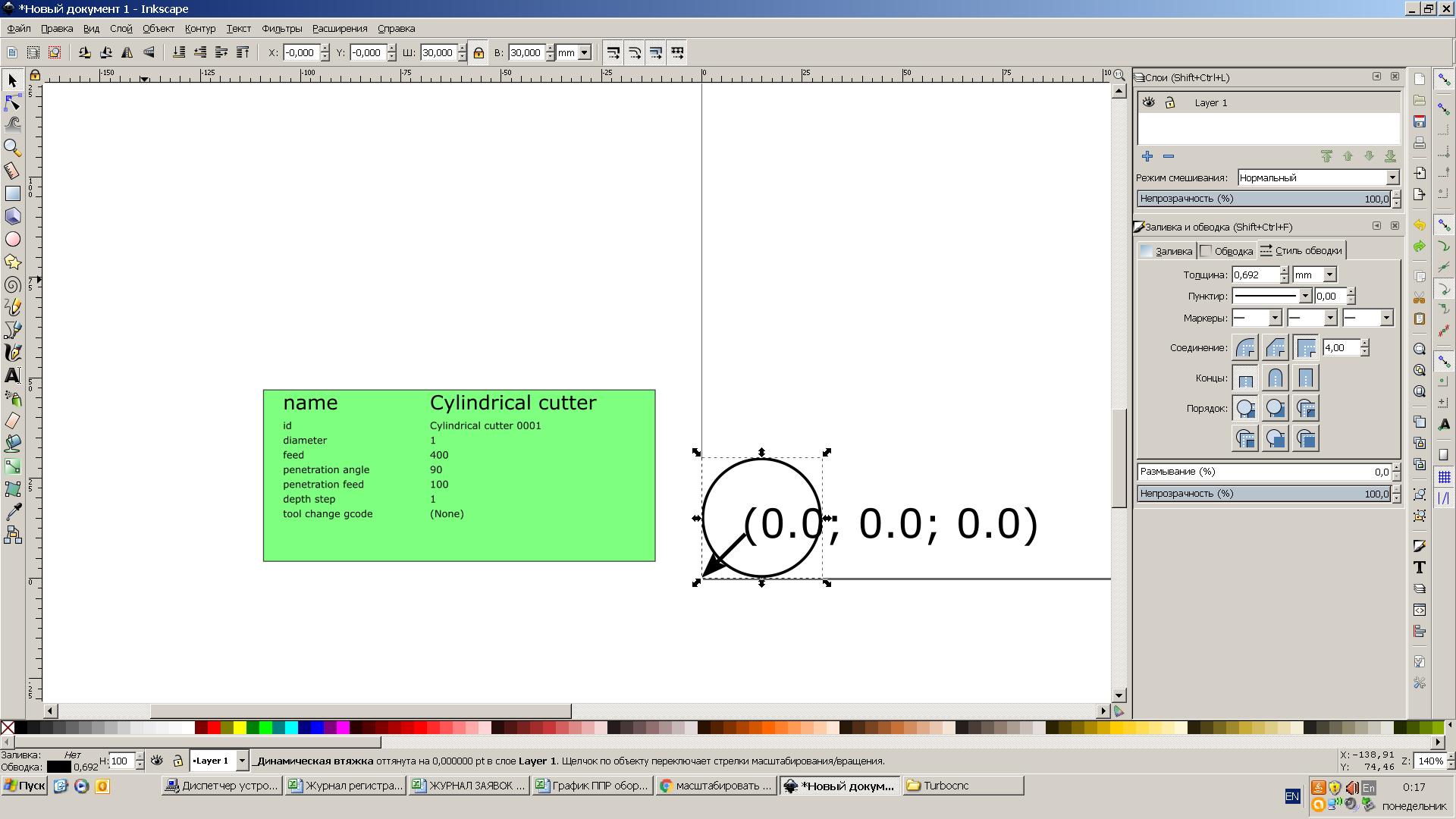Image resolution: width=1456 pixels, height=819 pixels.
Task: Pick the Ellipse/circle tool
Action: point(12,239)
